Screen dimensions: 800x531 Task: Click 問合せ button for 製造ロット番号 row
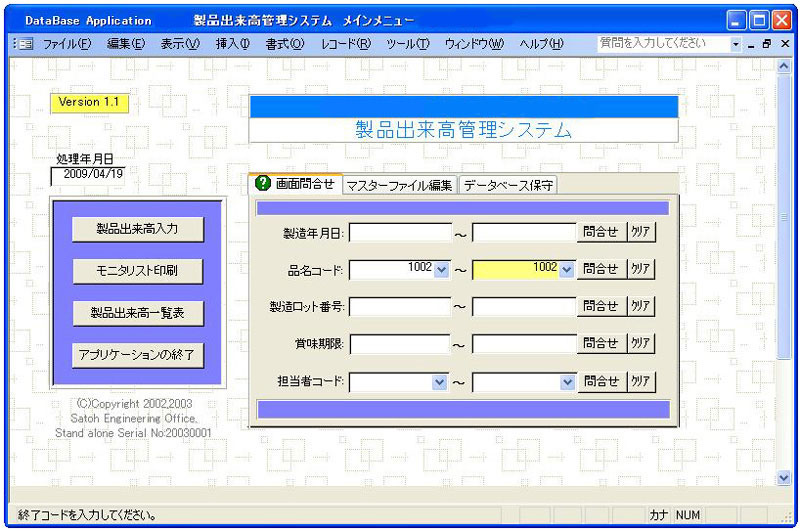(x=601, y=307)
